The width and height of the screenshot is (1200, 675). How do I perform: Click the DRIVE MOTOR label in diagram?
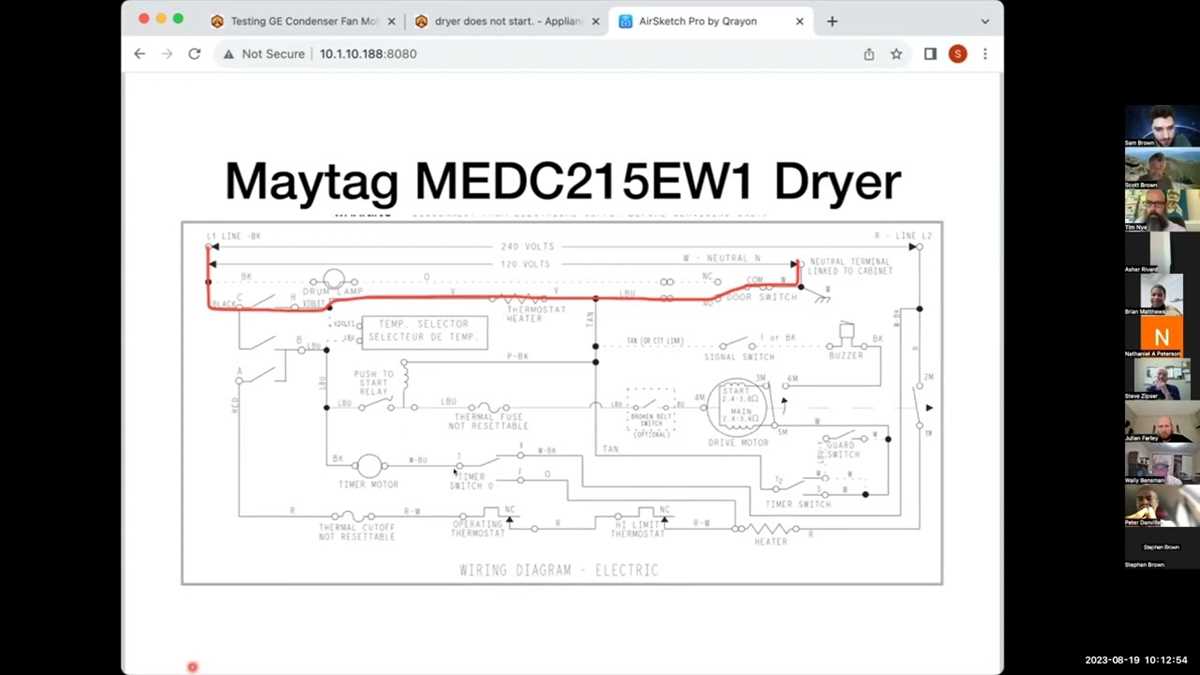coord(737,442)
